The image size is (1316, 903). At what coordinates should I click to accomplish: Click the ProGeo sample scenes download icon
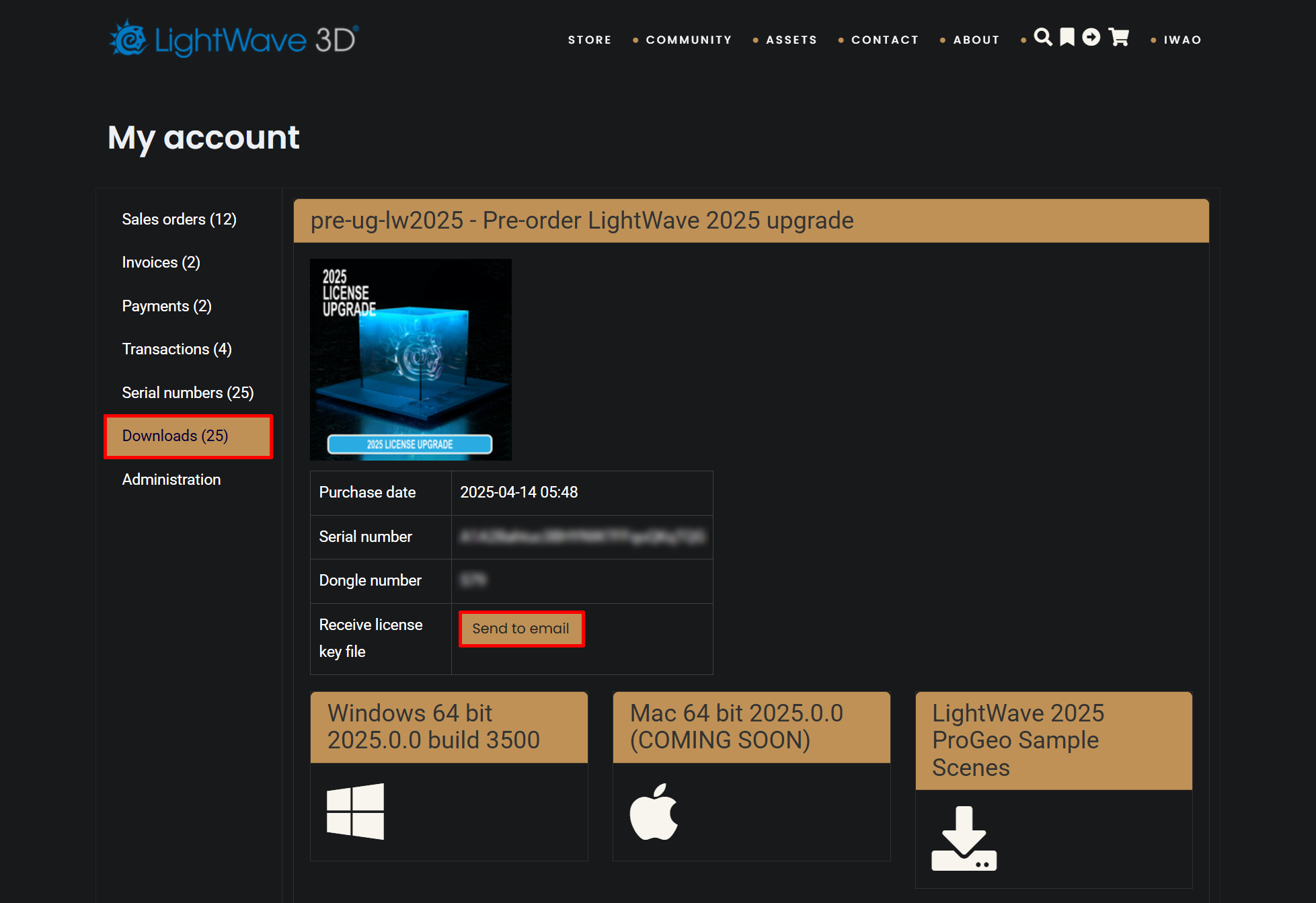[x=964, y=838]
